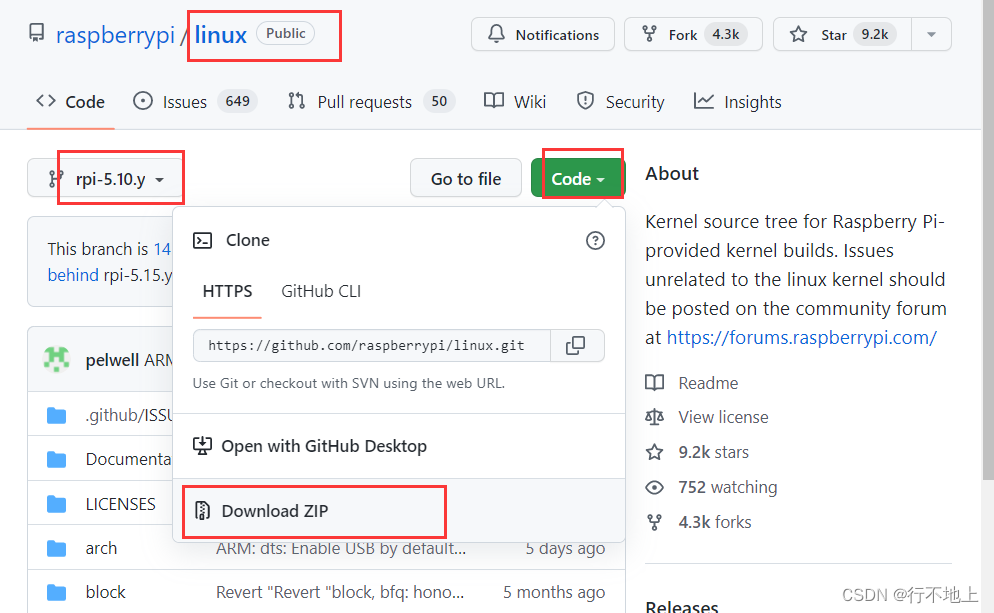
Task: Click the scales icon beside View license
Action: point(654,417)
